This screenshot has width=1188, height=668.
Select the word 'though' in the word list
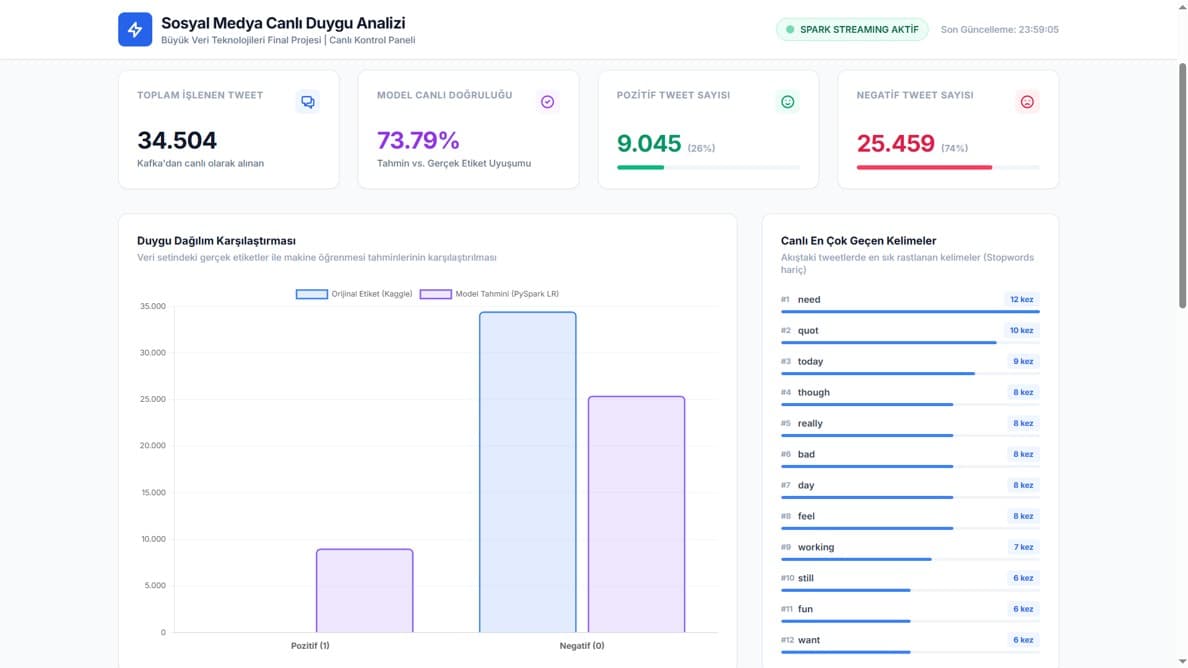click(814, 392)
